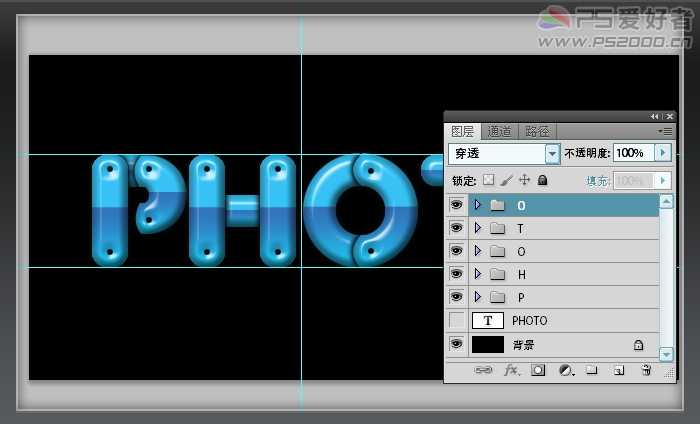Click the folder icon of the T group
The image size is (700, 424).
pyautogui.click(x=497, y=229)
